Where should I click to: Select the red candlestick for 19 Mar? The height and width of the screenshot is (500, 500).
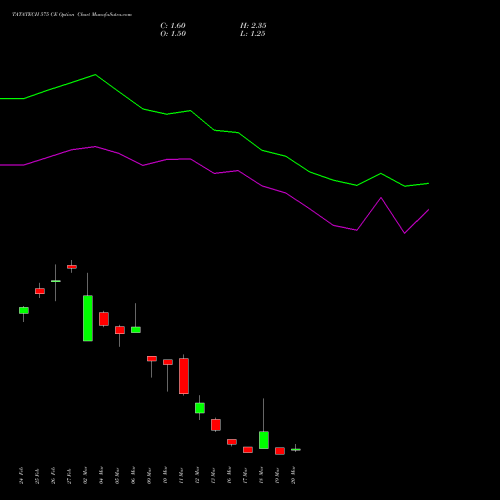tap(280, 451)
